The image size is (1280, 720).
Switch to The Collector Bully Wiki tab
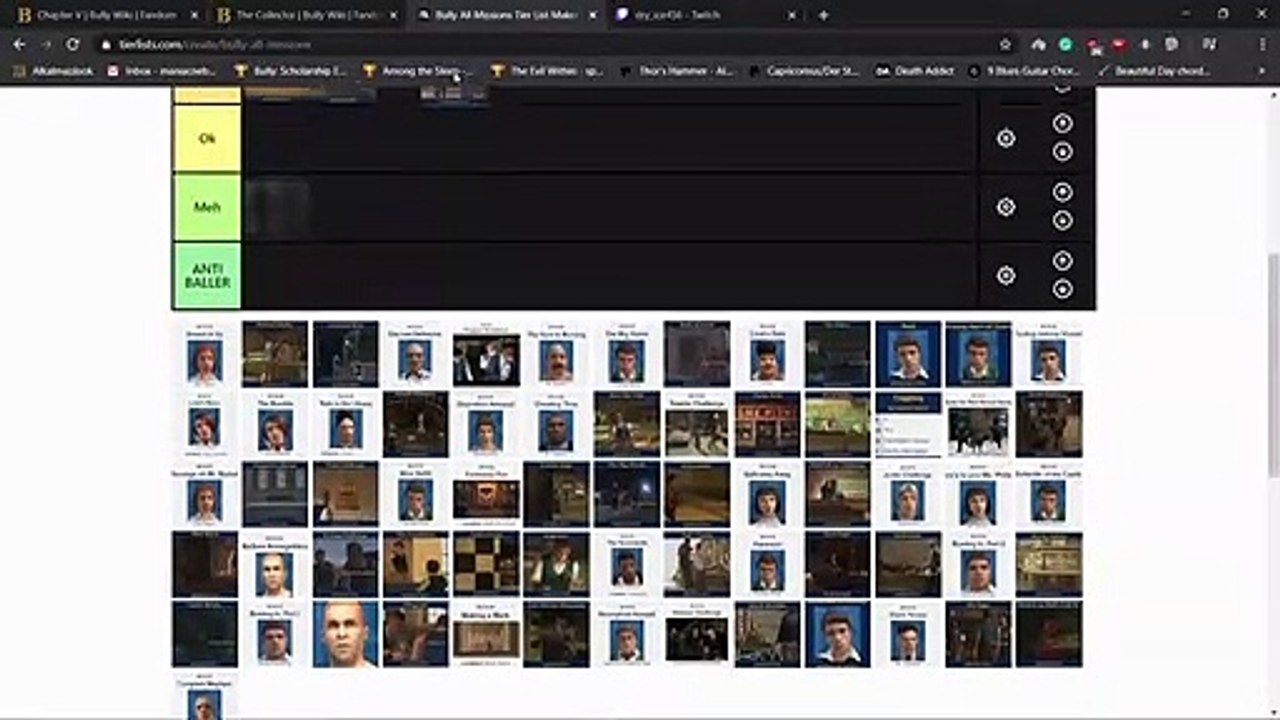click(x=308, y=15)
